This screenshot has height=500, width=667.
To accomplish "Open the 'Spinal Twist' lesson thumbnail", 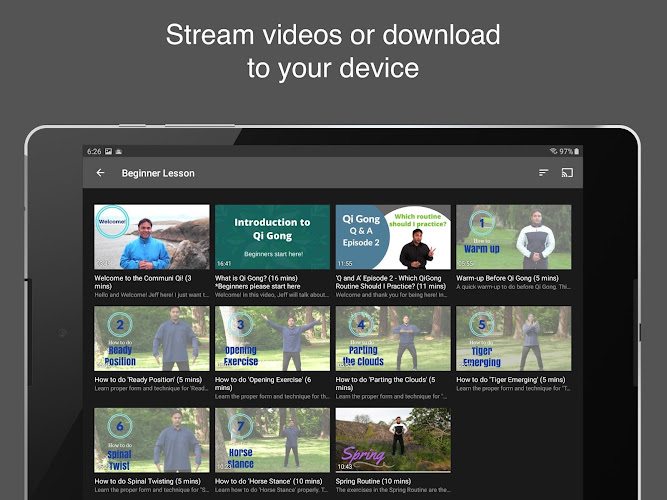I will pyautogui.click(x=151, y=439).
